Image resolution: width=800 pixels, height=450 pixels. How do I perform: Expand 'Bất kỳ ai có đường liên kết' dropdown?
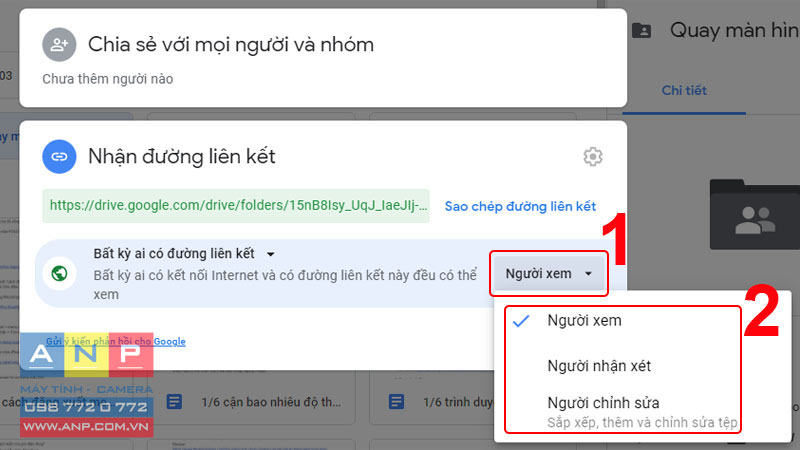(271, 254)
